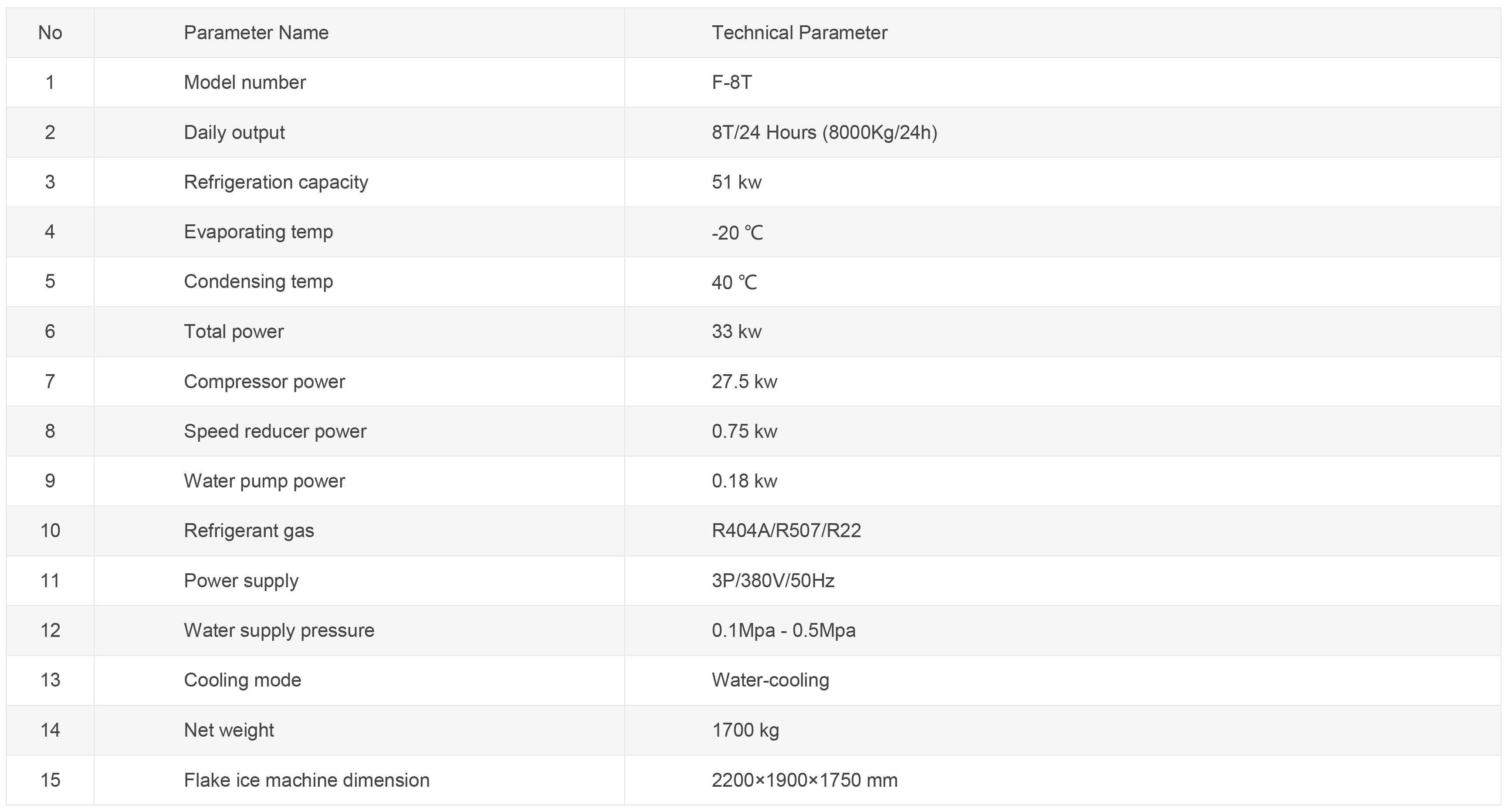Screen dimensions: 1507x812
Task: Select the 2200×1900×1750 mm dimension value
Action: 804,780
